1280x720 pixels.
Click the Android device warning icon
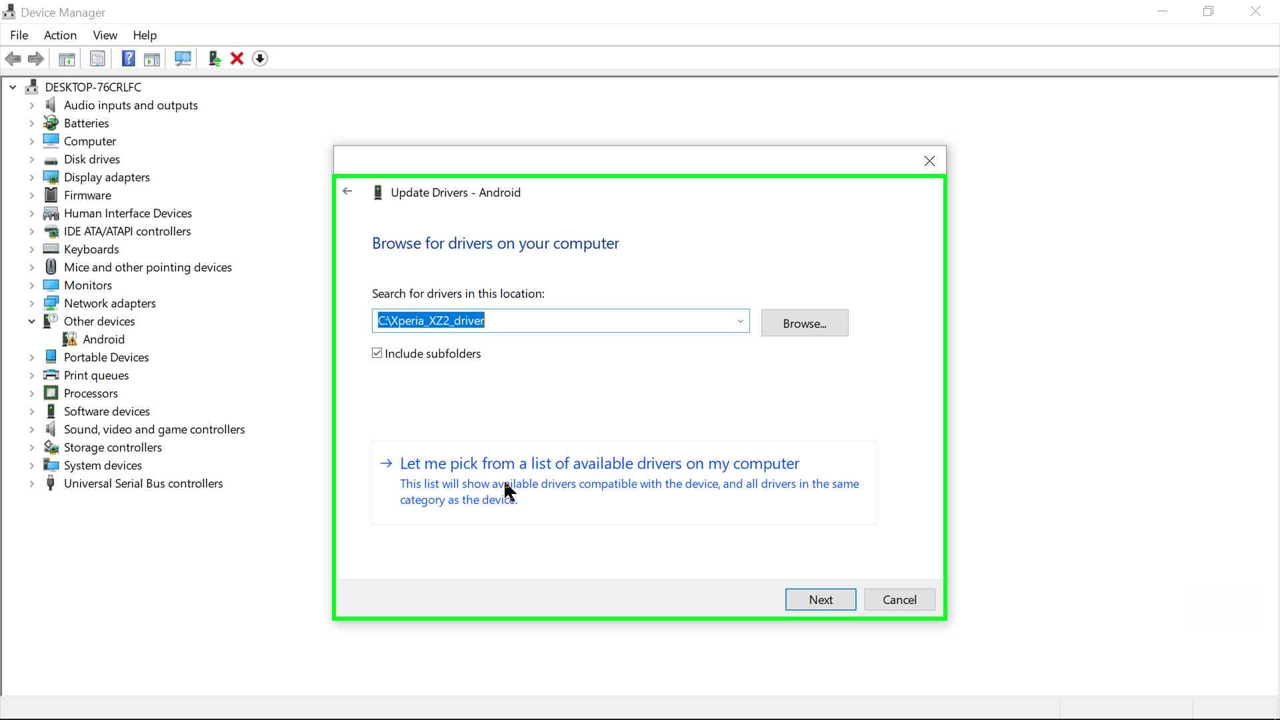pos(70,339)
